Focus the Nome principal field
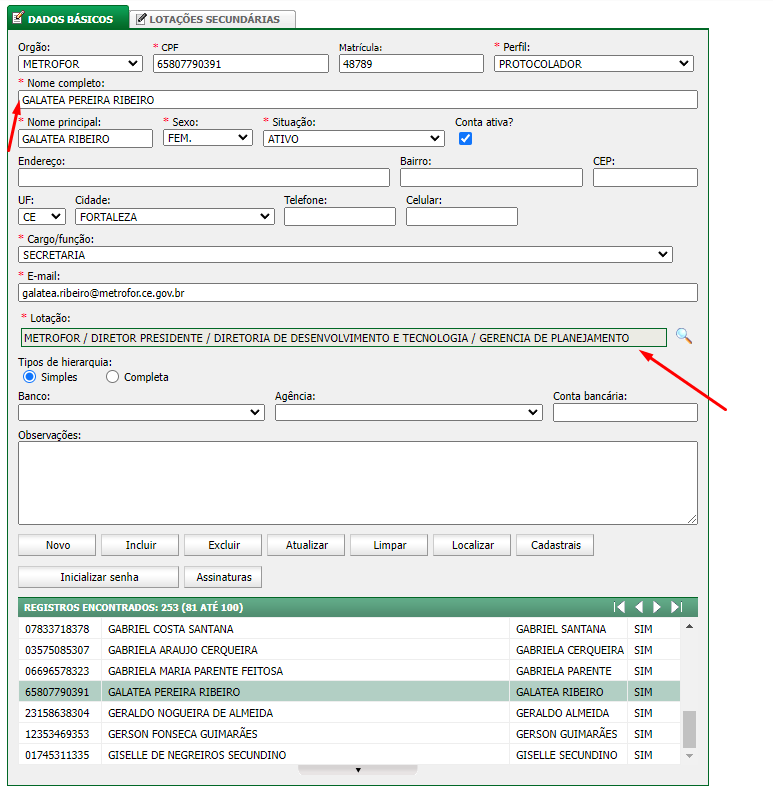The image size is (773, 797). [x=85, y=139]
